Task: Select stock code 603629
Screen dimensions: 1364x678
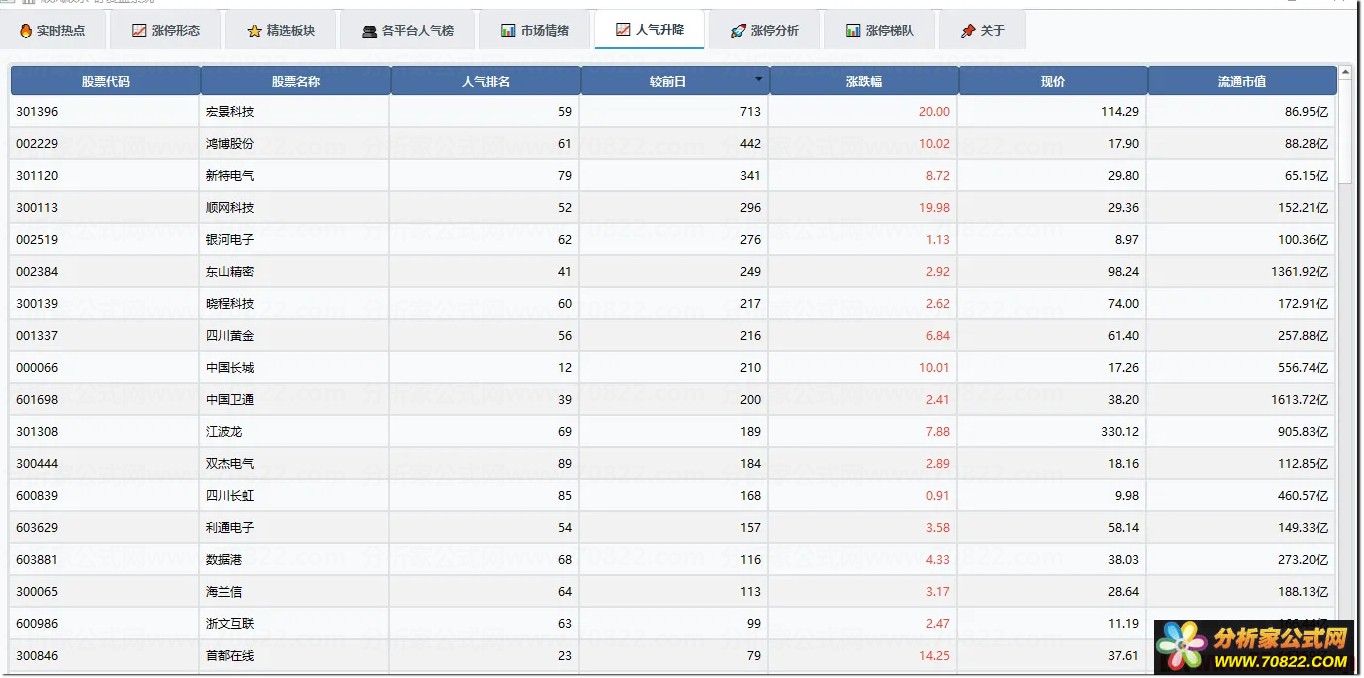Action: 37,528
